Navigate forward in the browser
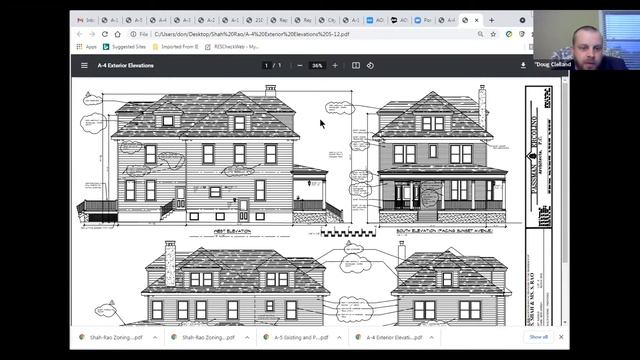This screenshot has width=640, height=360. click(92, 34)
